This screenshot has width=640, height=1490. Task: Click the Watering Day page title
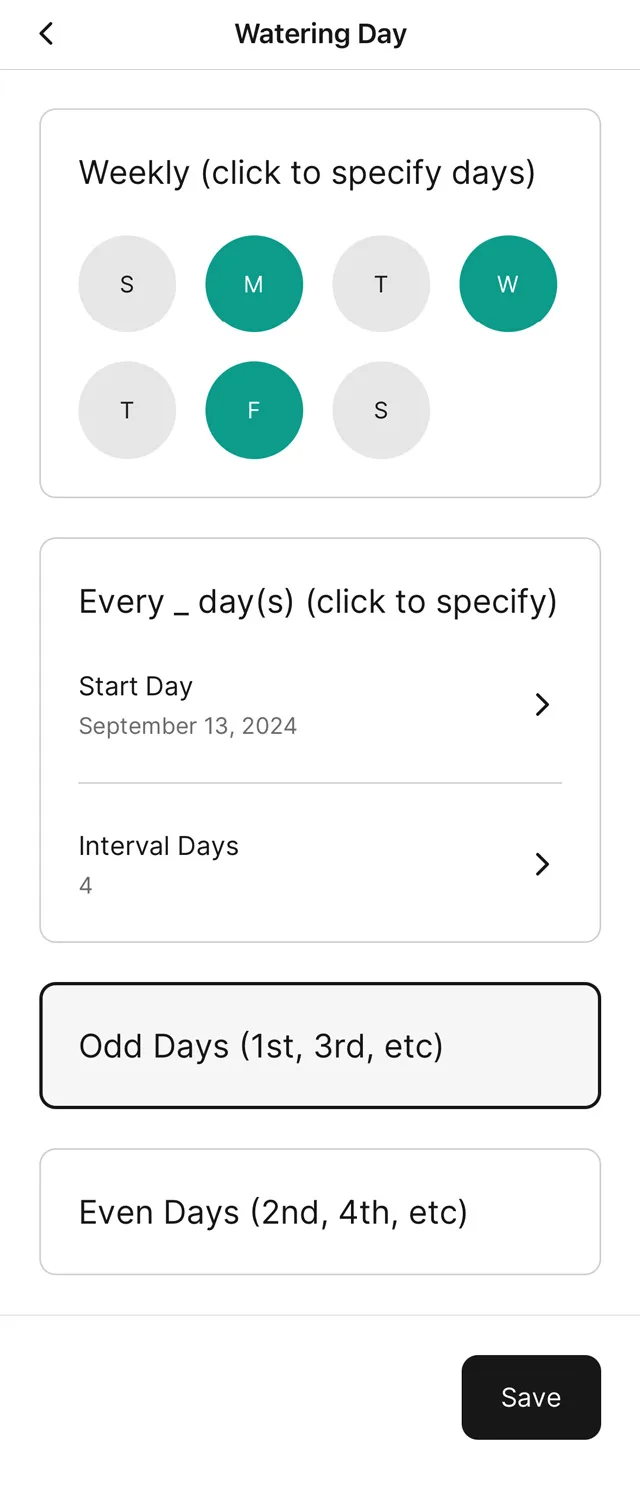pos(320,34)
